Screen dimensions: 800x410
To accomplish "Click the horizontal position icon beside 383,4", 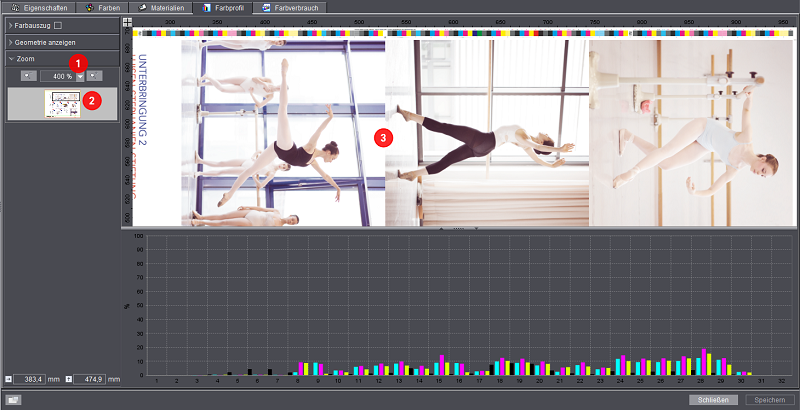I will tap(9, 379).
